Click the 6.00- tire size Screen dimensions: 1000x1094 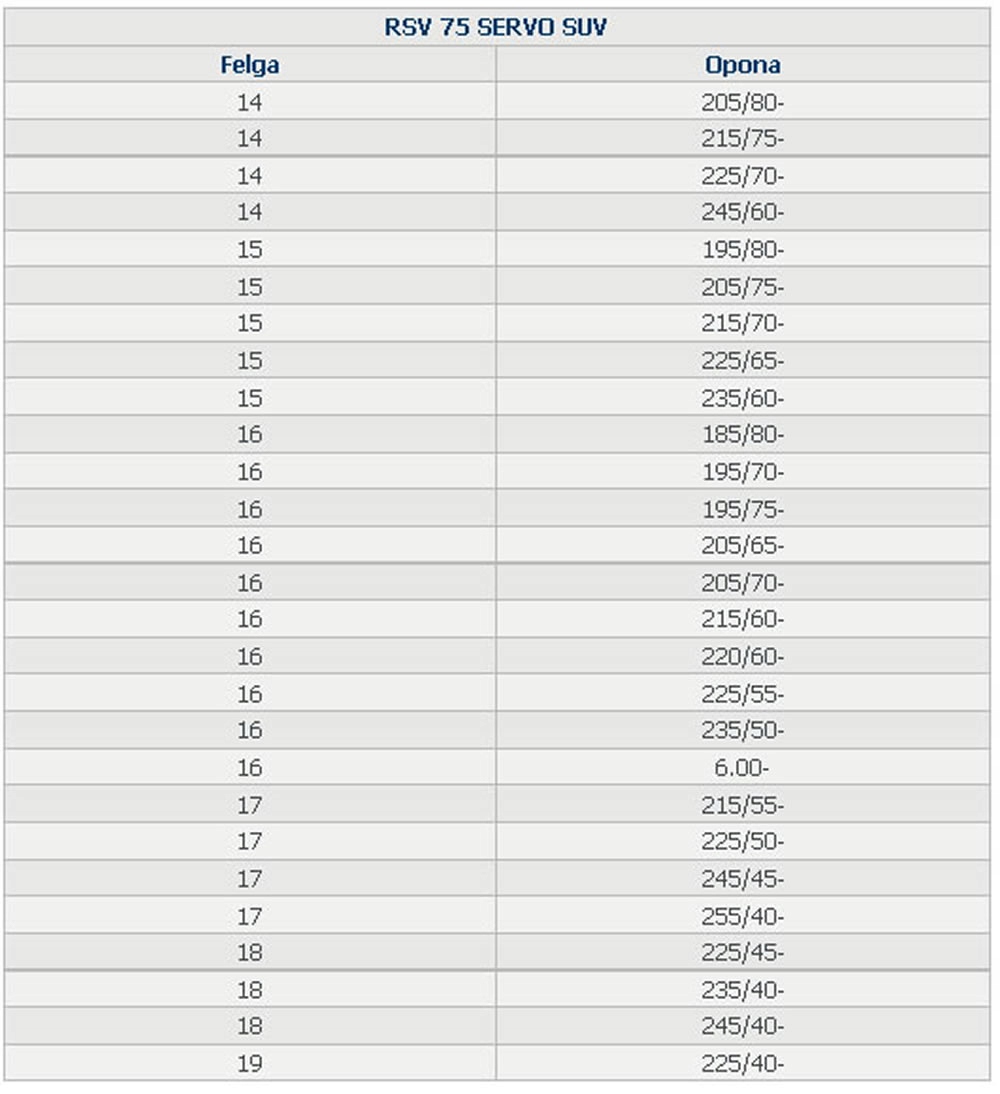click(x=742, y=768)
